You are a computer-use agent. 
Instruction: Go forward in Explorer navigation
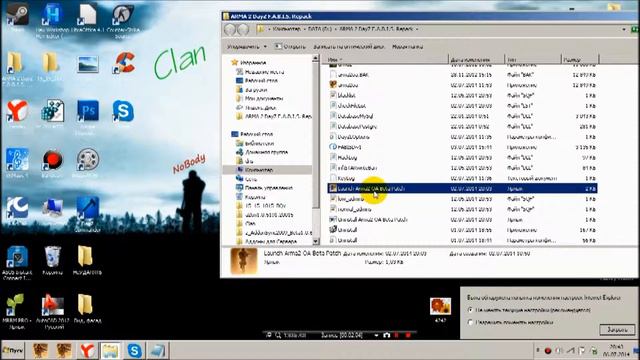pyautogui.click(x=243, y=29)
